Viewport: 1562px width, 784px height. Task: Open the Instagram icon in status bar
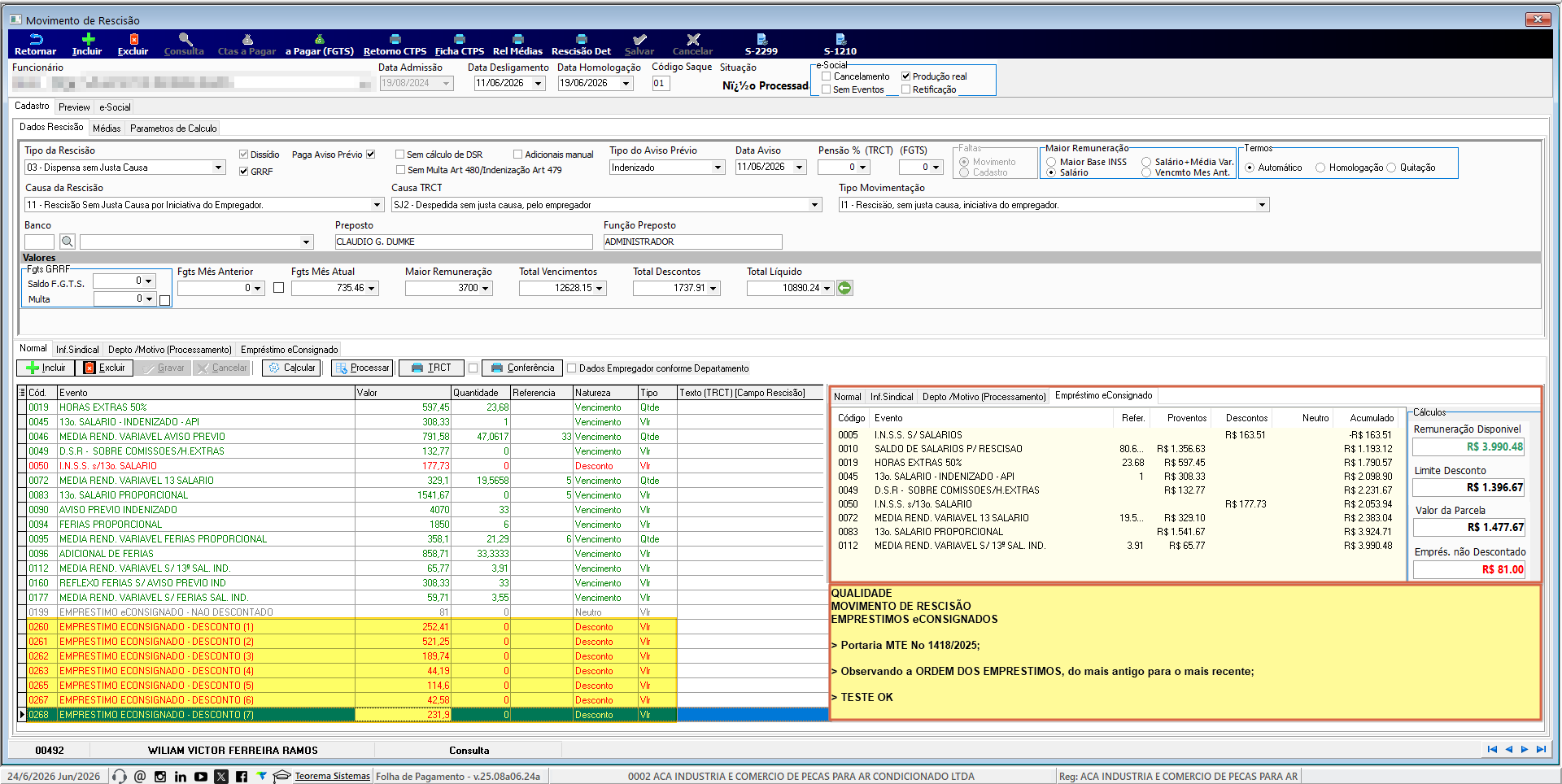tap(160, 777)
